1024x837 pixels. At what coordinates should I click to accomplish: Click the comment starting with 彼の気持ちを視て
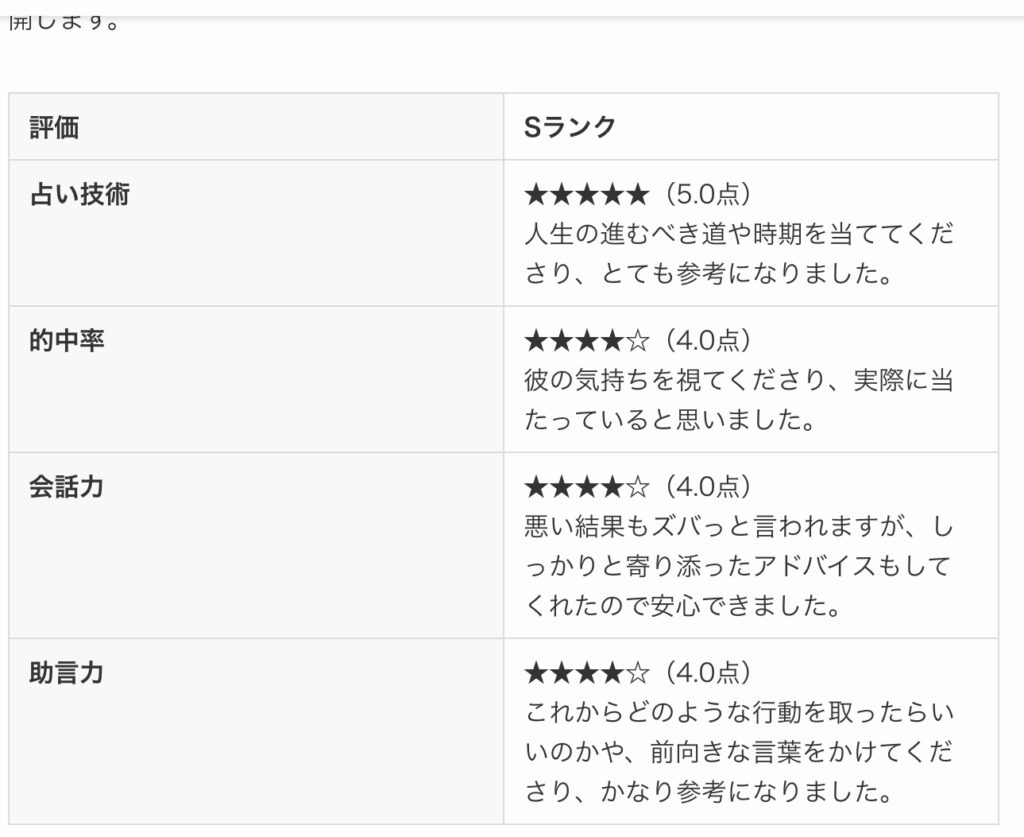pyautogui.click(x=738, y=400)
